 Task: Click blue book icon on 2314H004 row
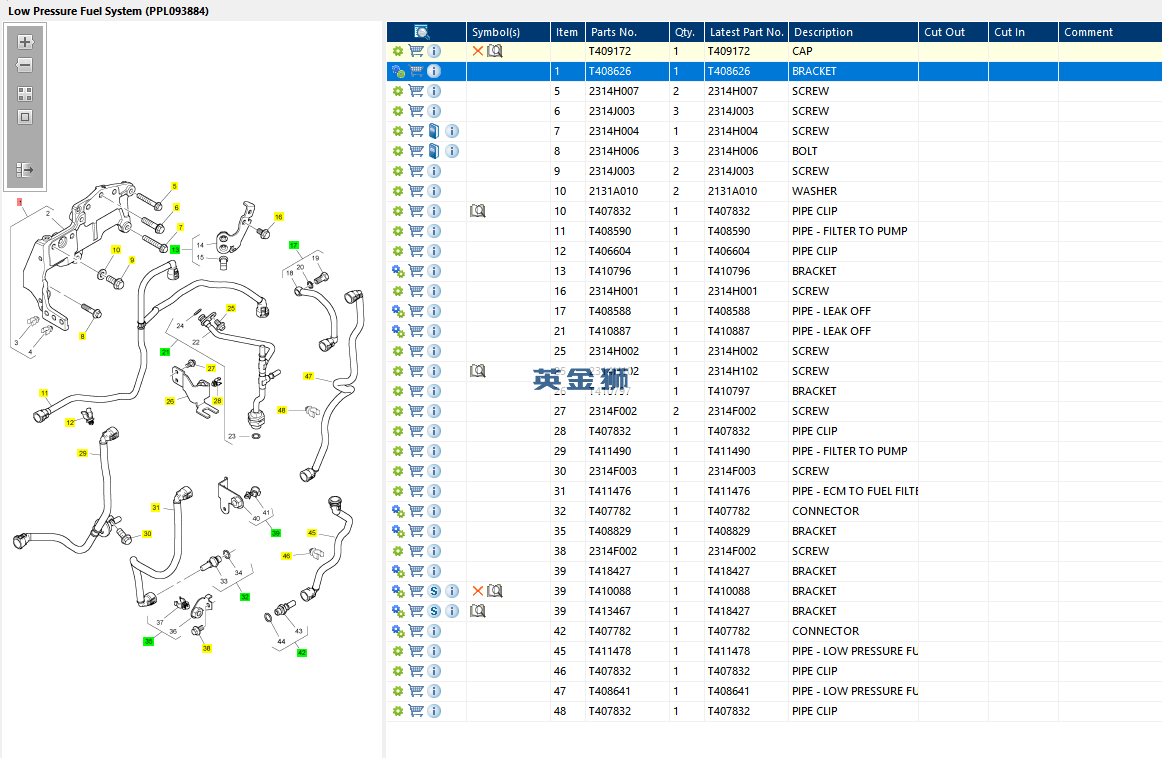click(434, 131)
